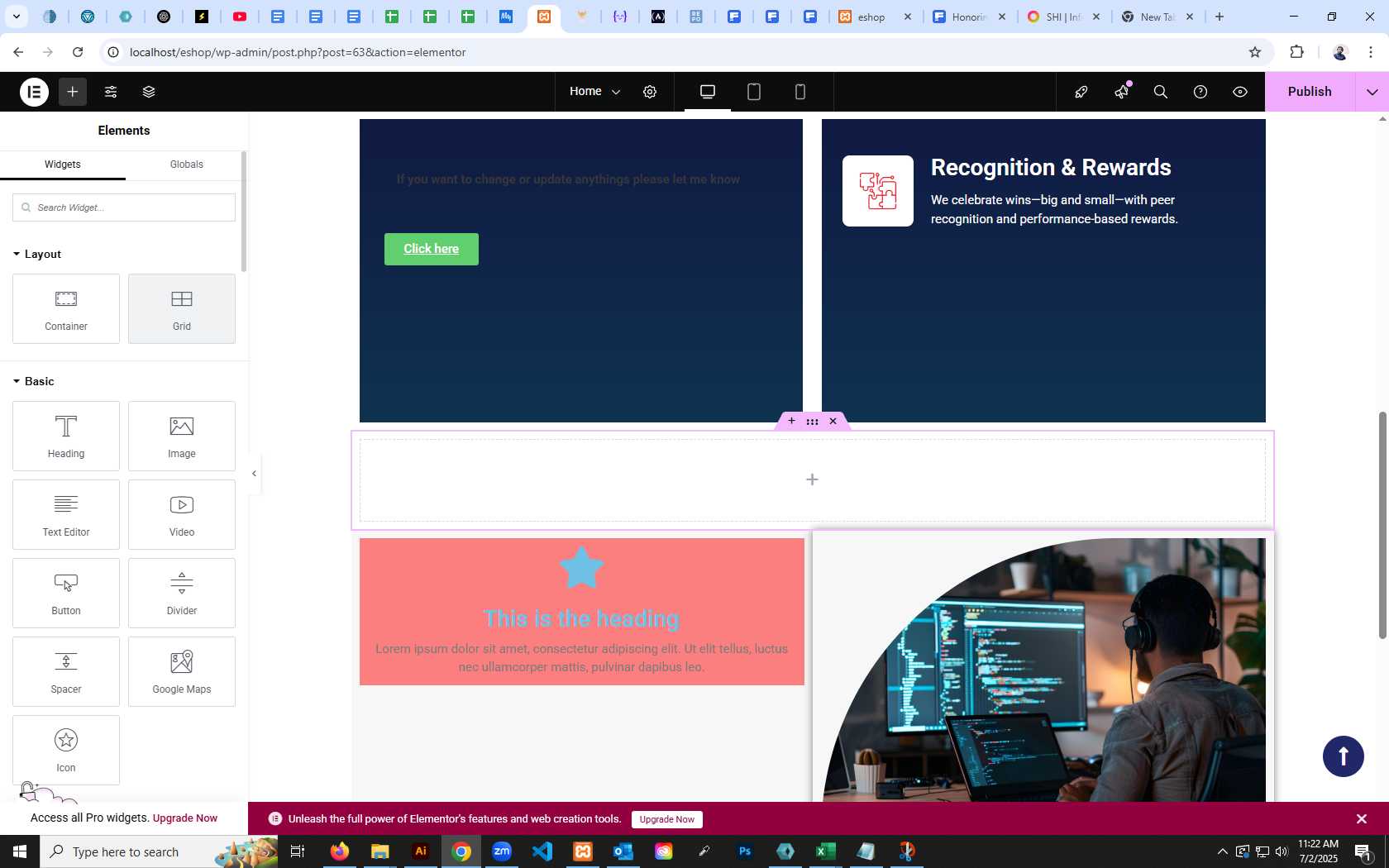The height and width of the screenshot is (868, 1389).
Task: Delete the container with handle X
Action: click(833, 421)
